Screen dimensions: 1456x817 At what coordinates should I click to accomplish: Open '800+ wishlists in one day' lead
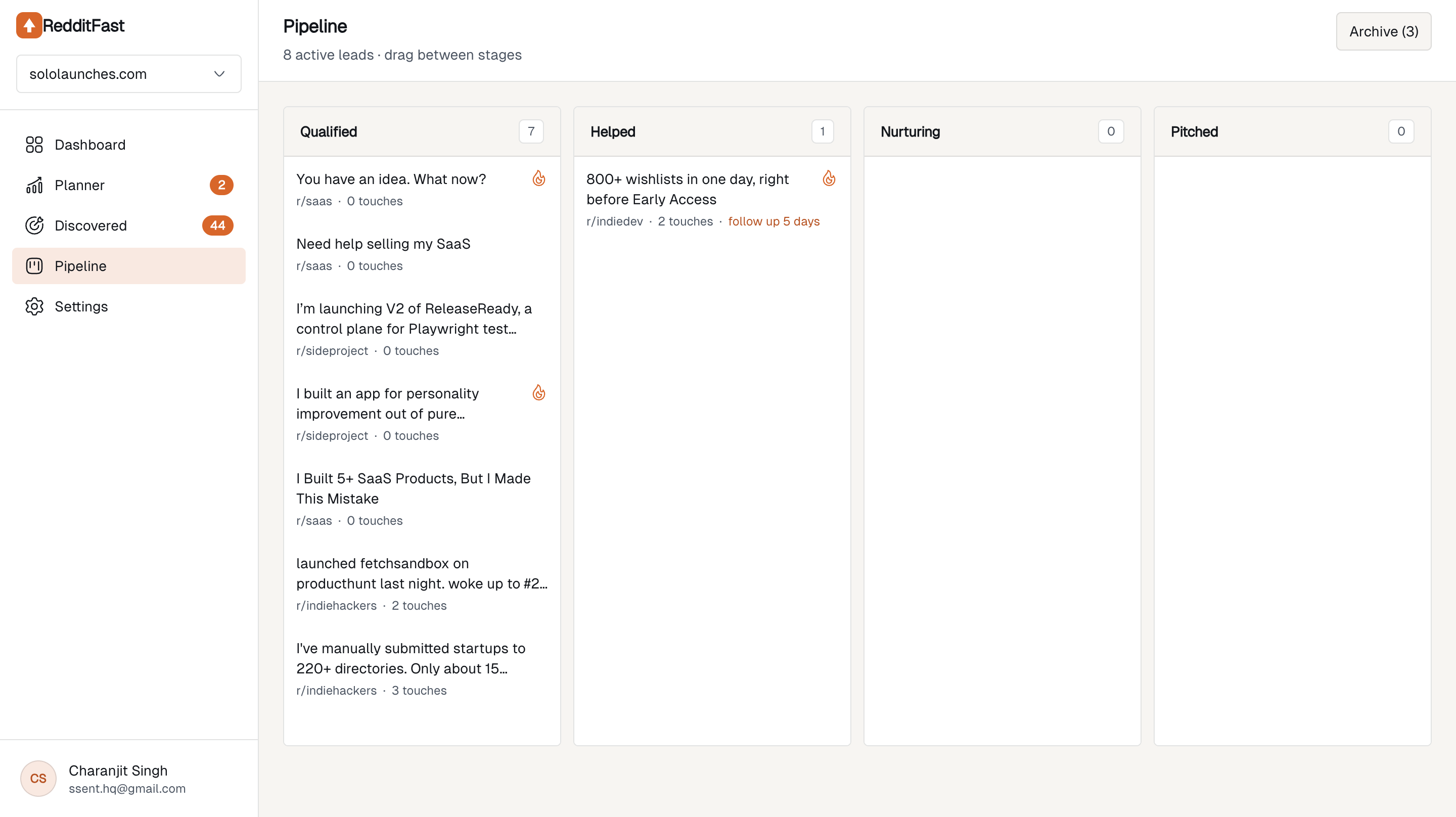pyautogui.click(x=712, y=200)
